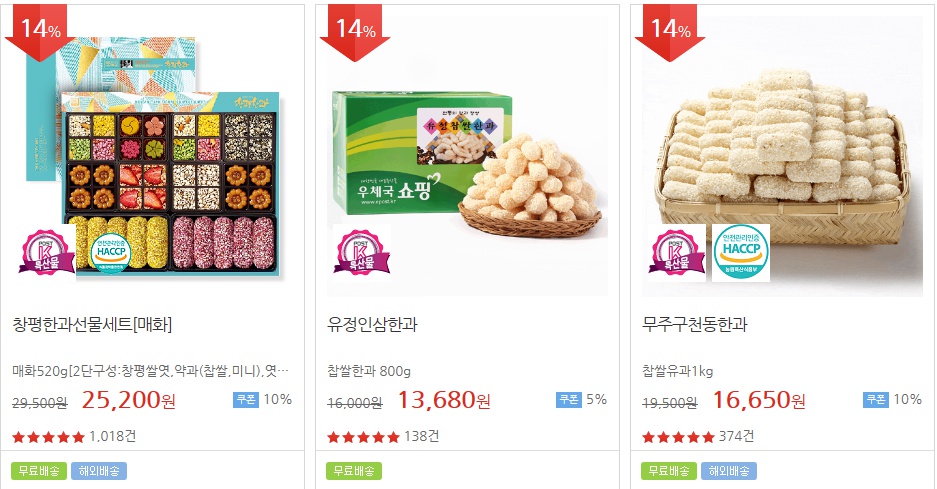The image size is (937, 489).
Task: Click the HACCP badge on 무주구천동한과
Action: (x=741, y=253)
